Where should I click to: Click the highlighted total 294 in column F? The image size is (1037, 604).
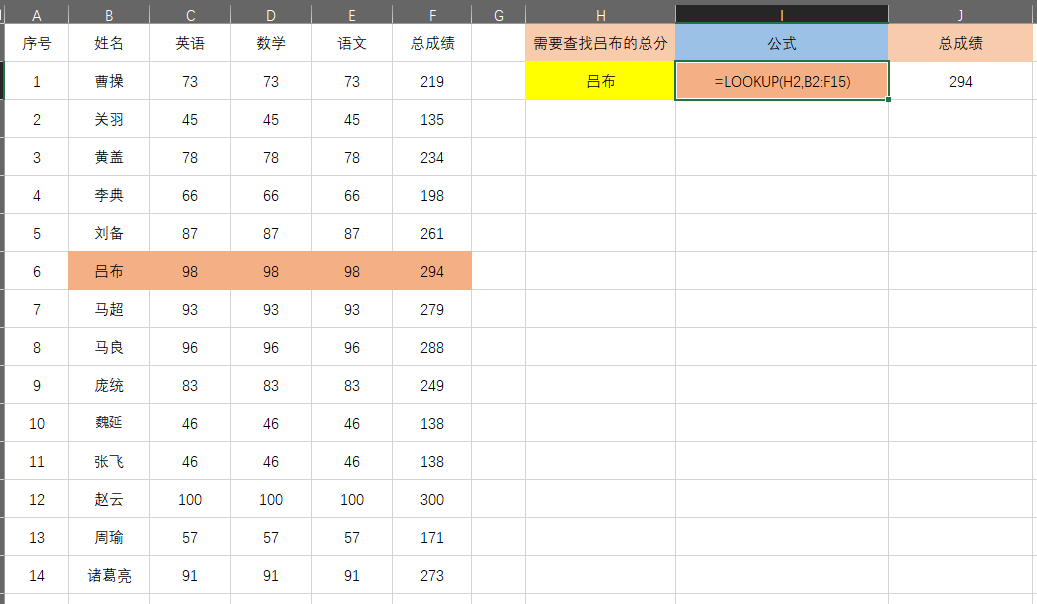point(432,271)
